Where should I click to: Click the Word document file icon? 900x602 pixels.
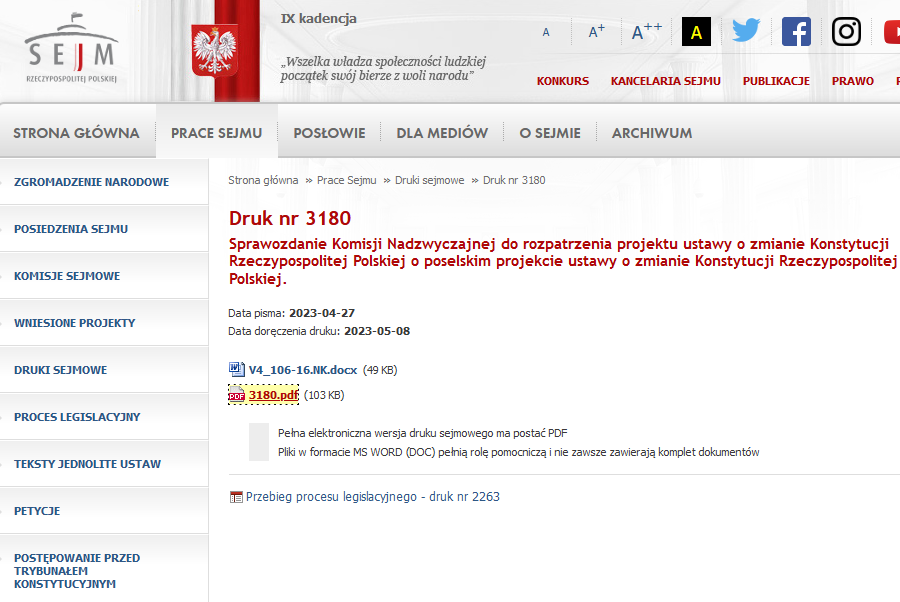click(237, 369)
